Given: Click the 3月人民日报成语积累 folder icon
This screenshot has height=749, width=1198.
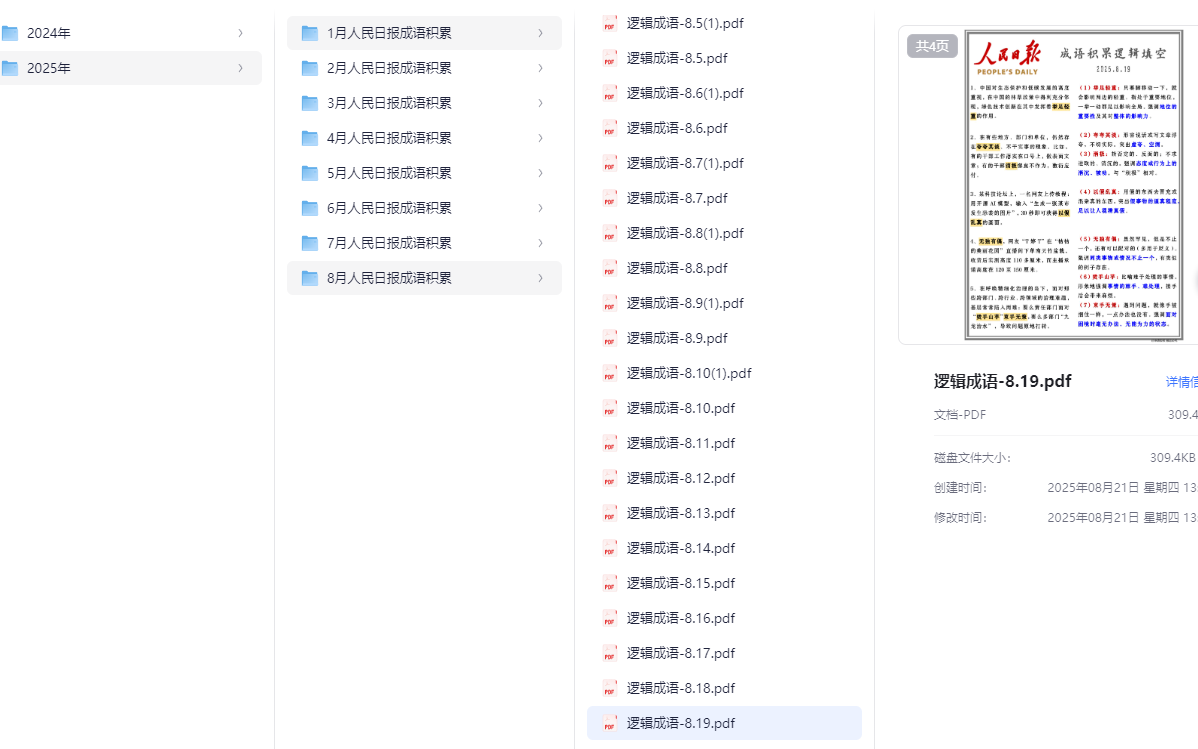Looking at the screenshot, I should [x=309, y=103].
